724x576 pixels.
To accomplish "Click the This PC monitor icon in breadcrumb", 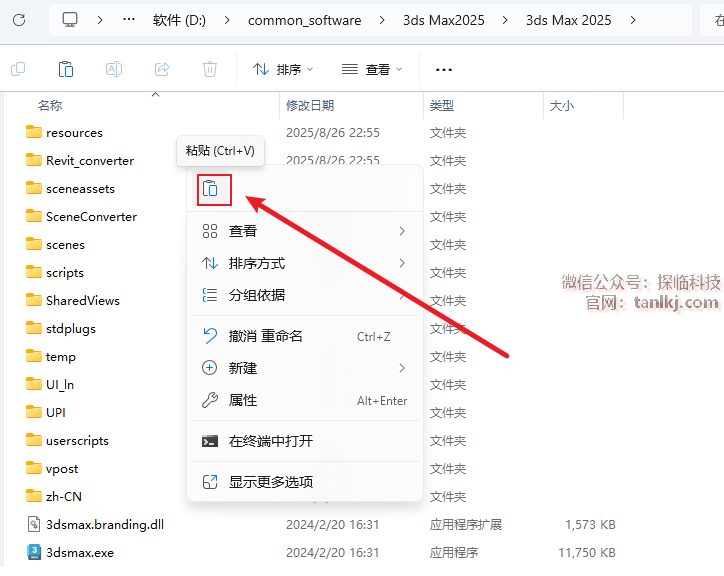I will (70, 20).
